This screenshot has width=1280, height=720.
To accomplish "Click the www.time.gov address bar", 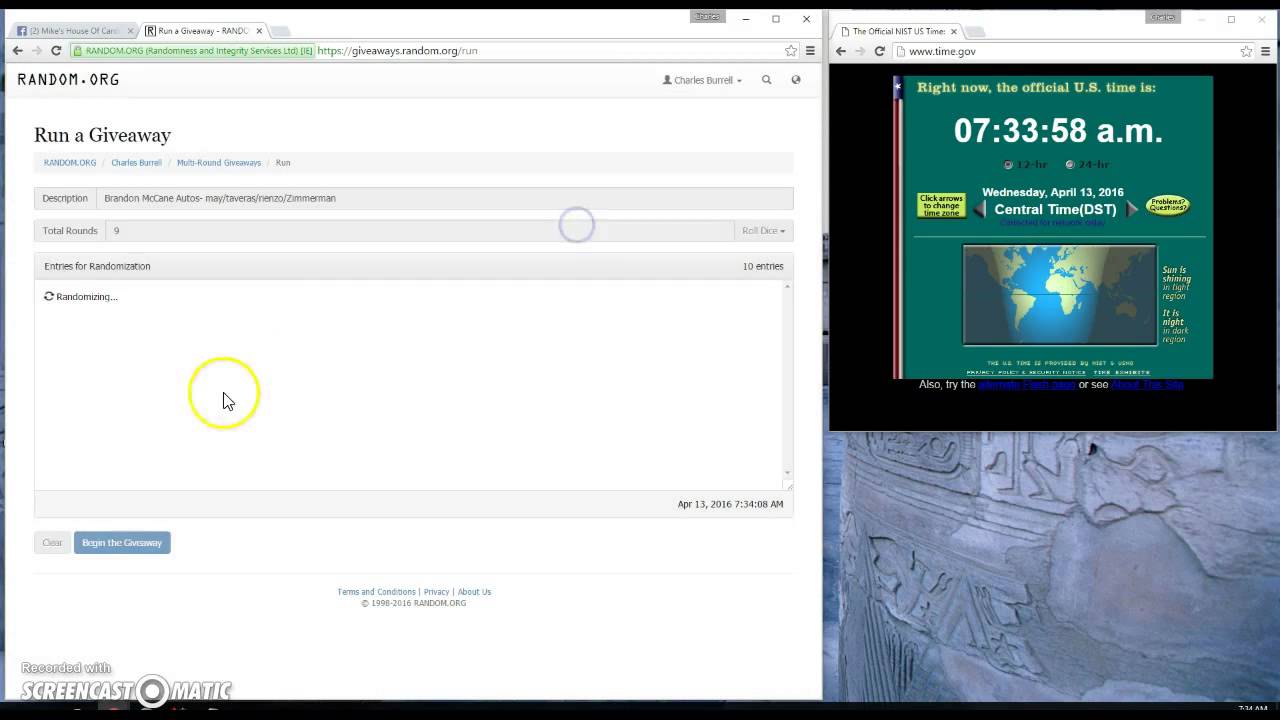I will 1070,51.
